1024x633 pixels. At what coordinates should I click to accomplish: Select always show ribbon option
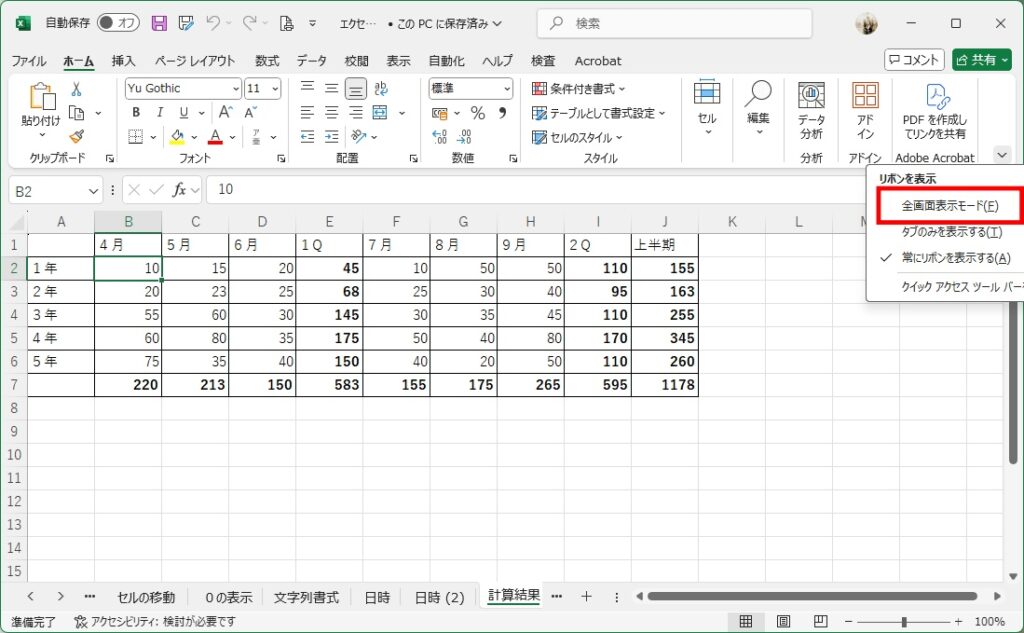pyautogui.click(x=955, y=258)
